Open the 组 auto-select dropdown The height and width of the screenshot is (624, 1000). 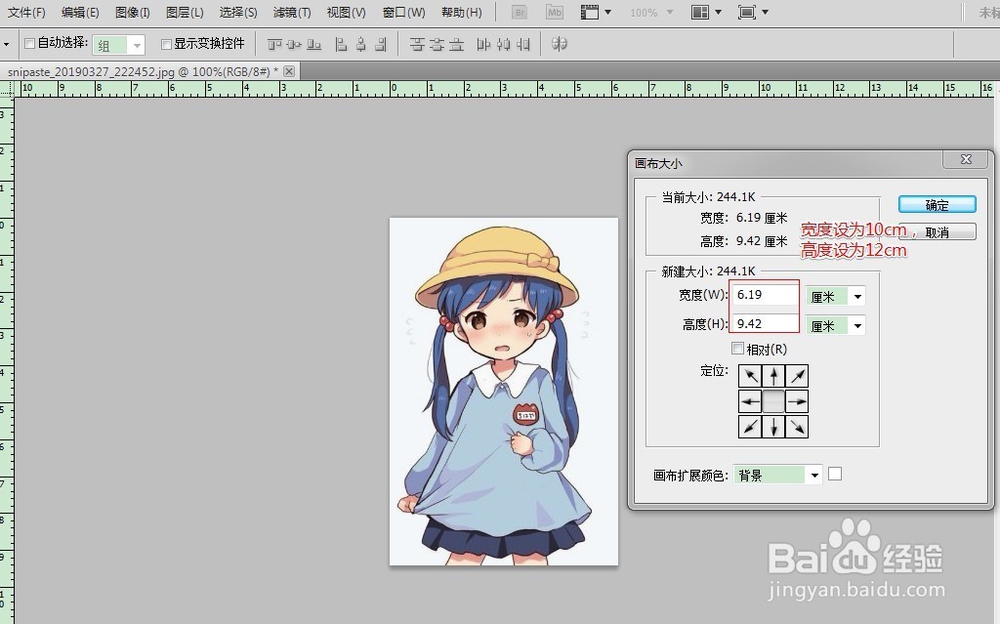pyautogui.click(x=119, y=45)
